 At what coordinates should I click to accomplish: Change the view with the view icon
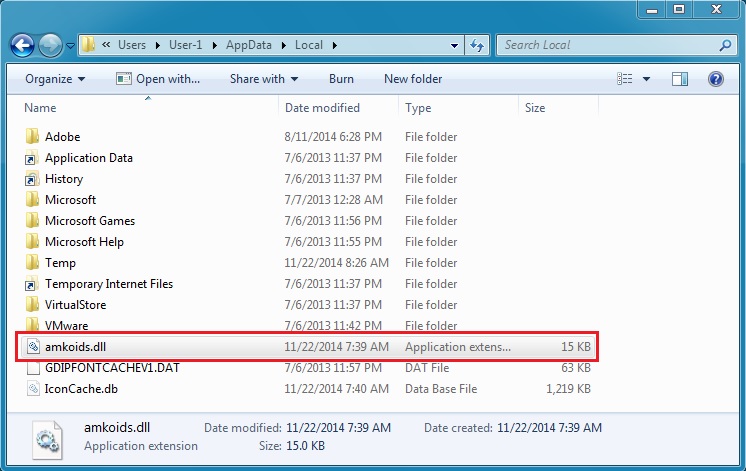[625, 78]
